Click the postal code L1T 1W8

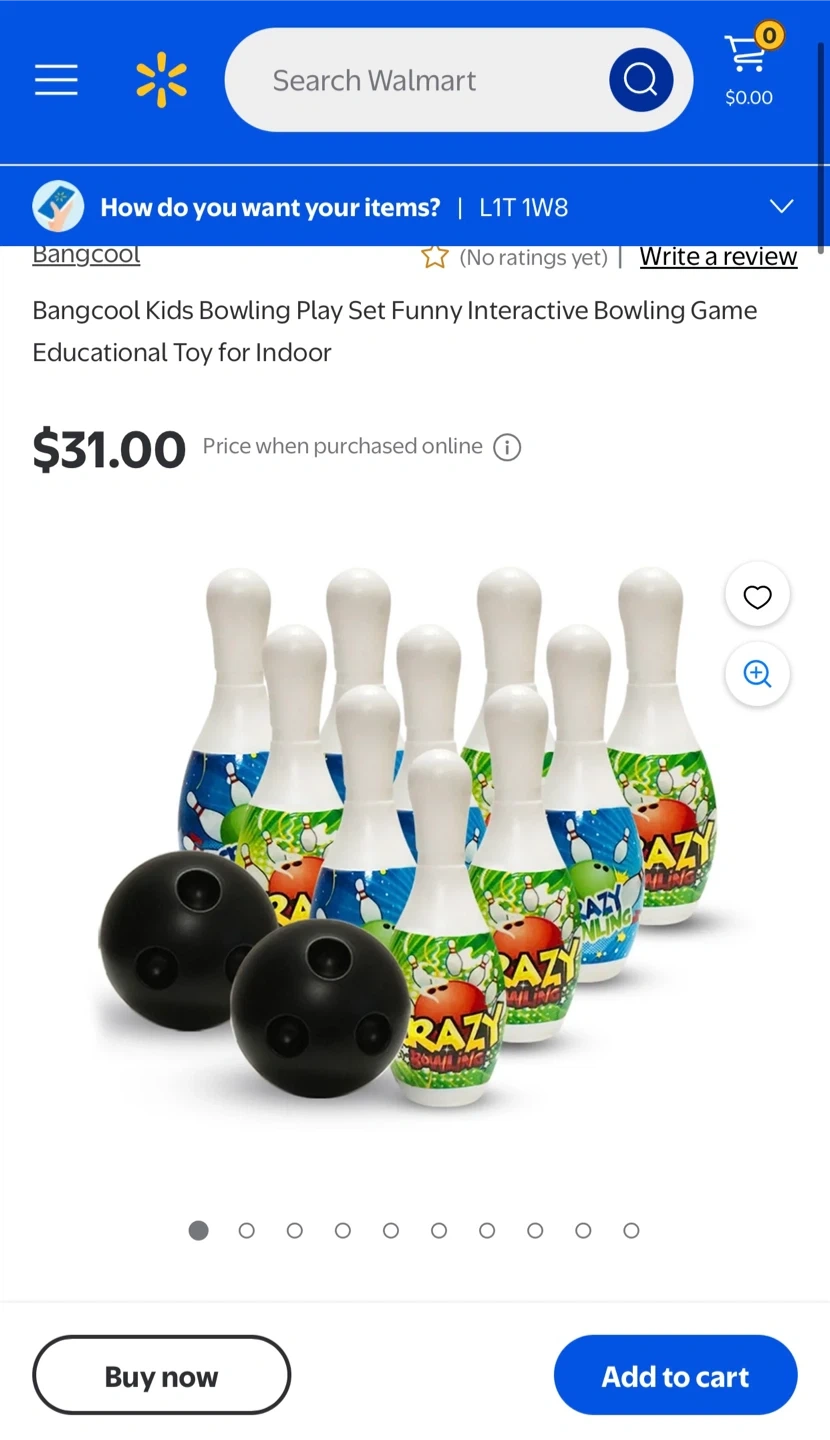(524, 207)
